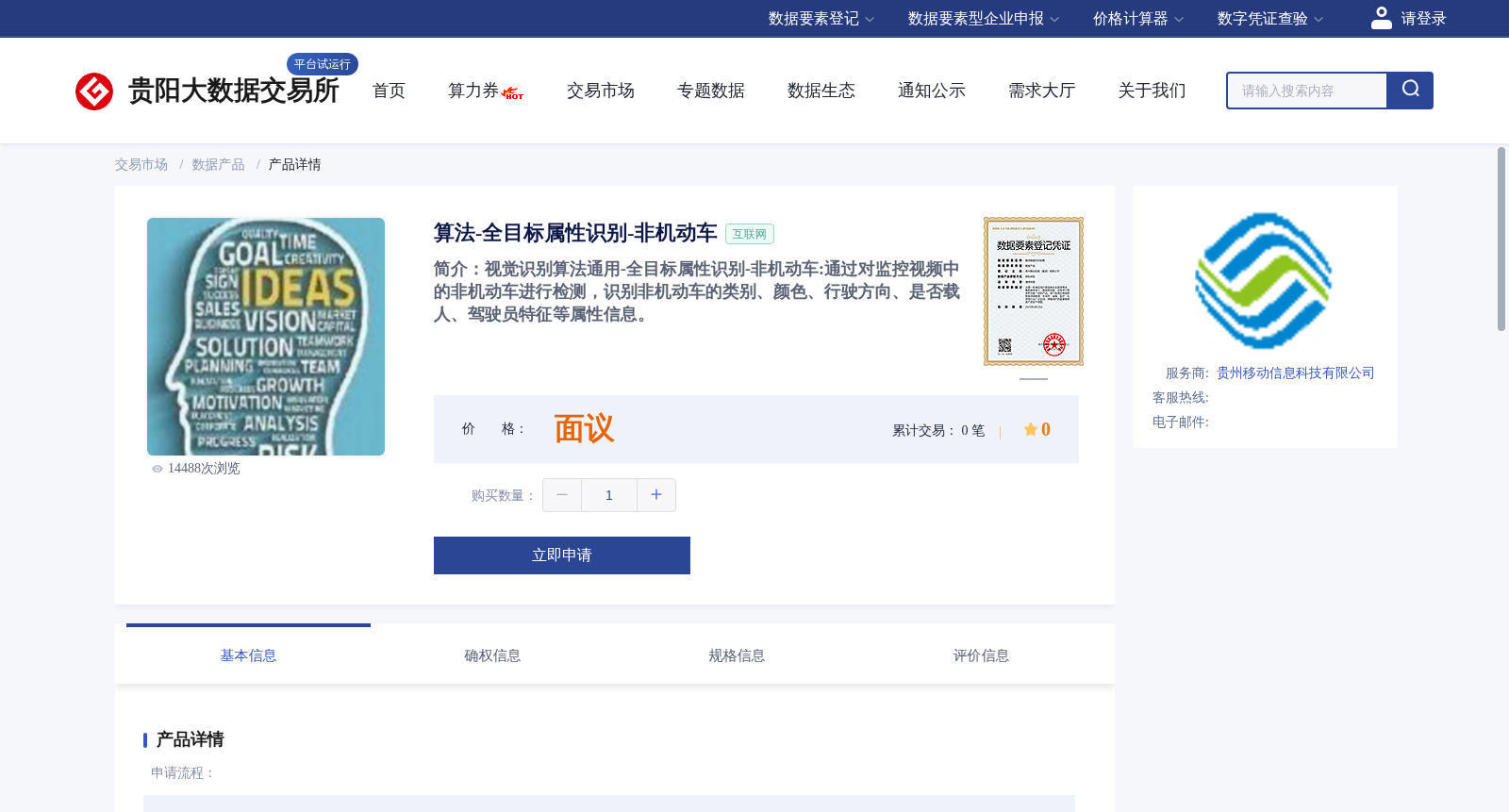Screen dimensions: 1509x812
Task: Click the page vertical scrollbar
Action: (x=1501, y=239)
